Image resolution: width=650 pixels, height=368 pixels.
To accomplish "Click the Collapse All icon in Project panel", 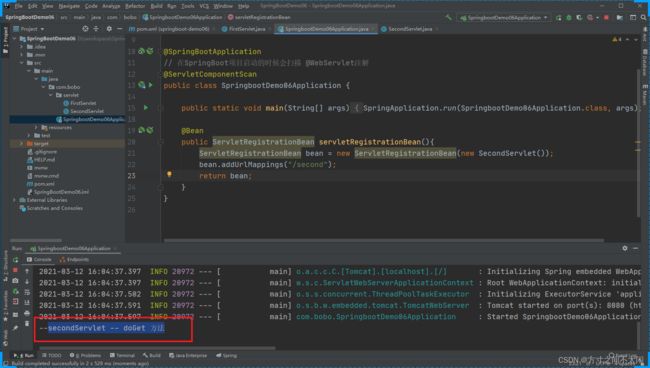I will click(x=96, y=29).
